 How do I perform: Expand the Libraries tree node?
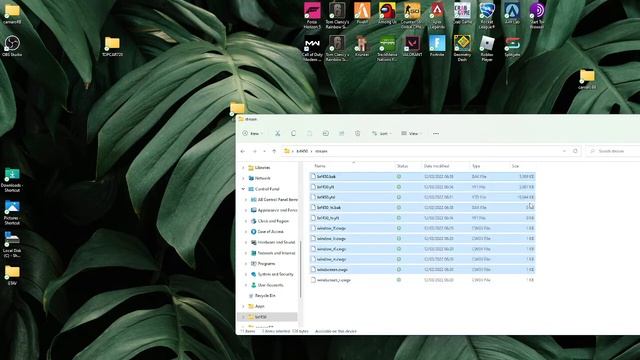click(x=243, y=168)
